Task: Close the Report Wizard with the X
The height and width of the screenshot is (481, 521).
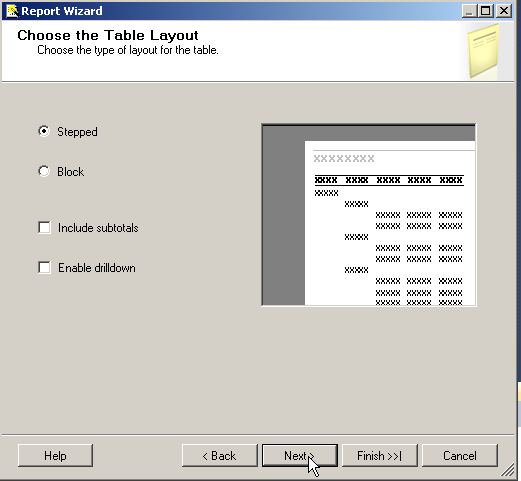Action: coord(504,11)
